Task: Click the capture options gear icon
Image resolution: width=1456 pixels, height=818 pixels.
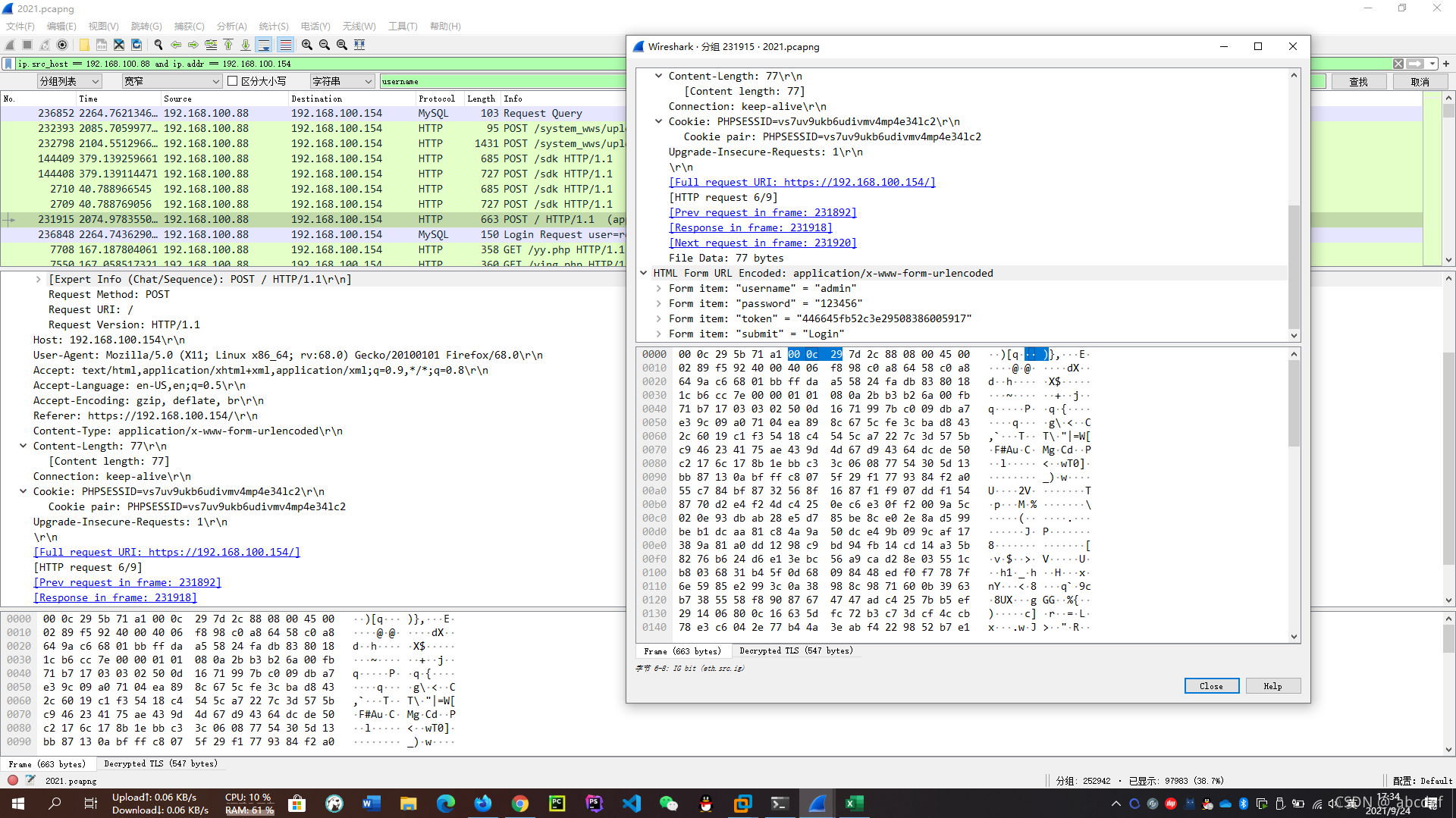Action: 62,45
